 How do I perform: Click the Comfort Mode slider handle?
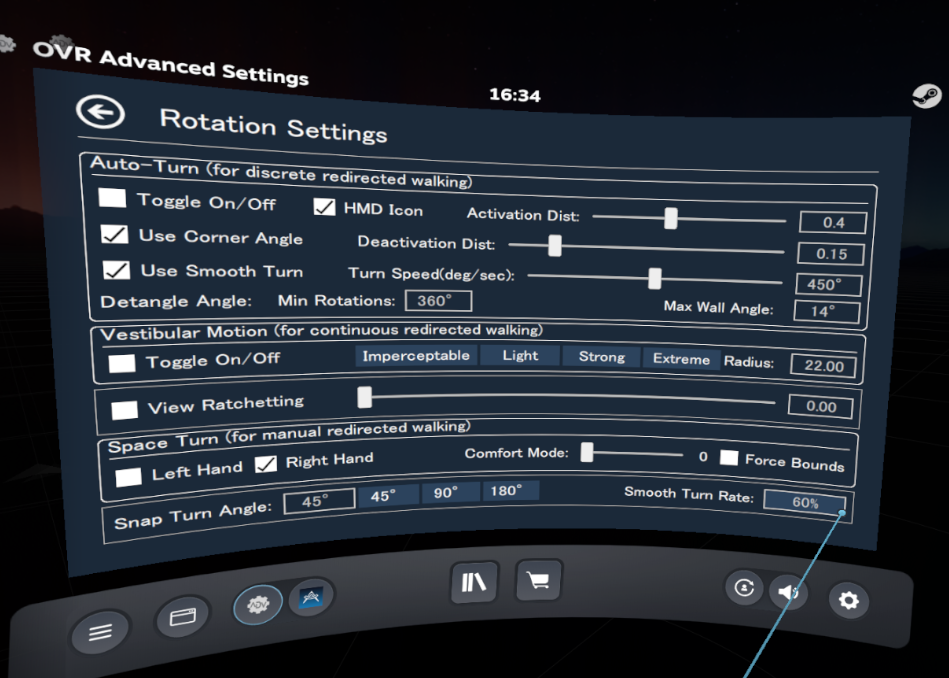coord(586,452)
